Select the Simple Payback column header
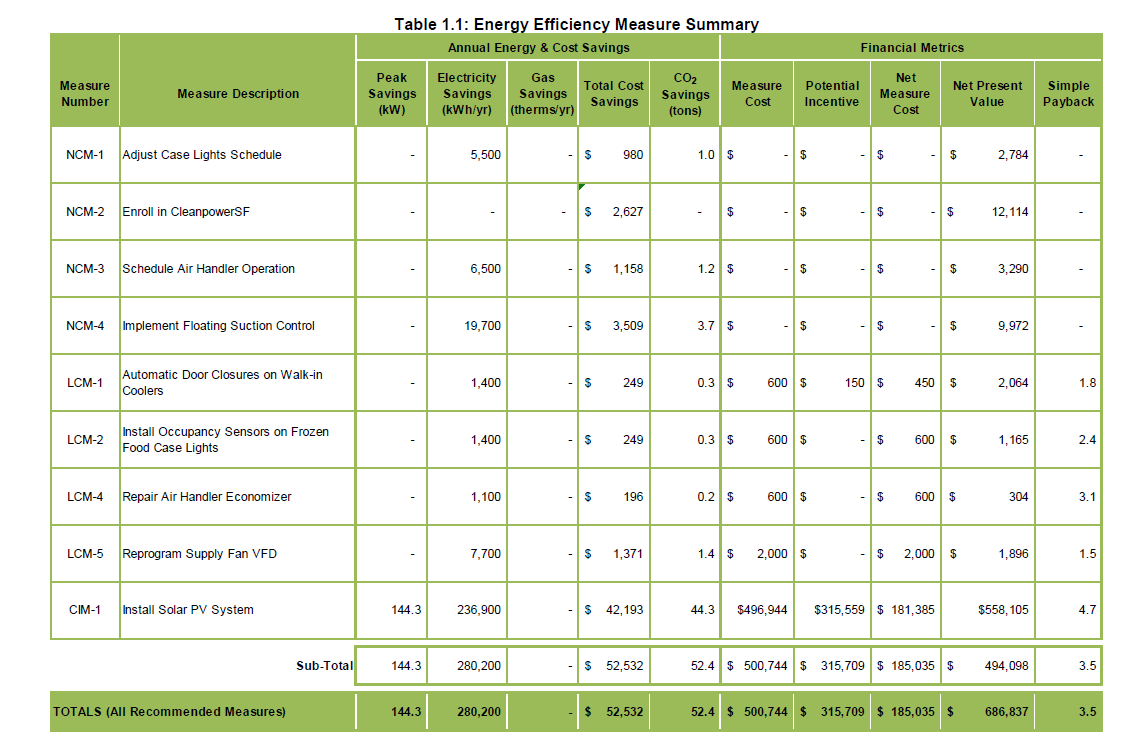The height and width of the screenshot is (749, 1143). pos(1069,92)
